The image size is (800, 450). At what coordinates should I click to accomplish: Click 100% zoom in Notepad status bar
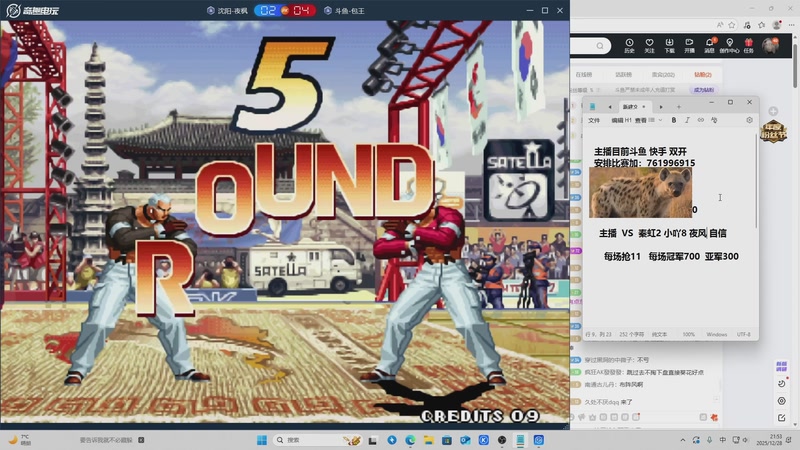pos(689,334)
